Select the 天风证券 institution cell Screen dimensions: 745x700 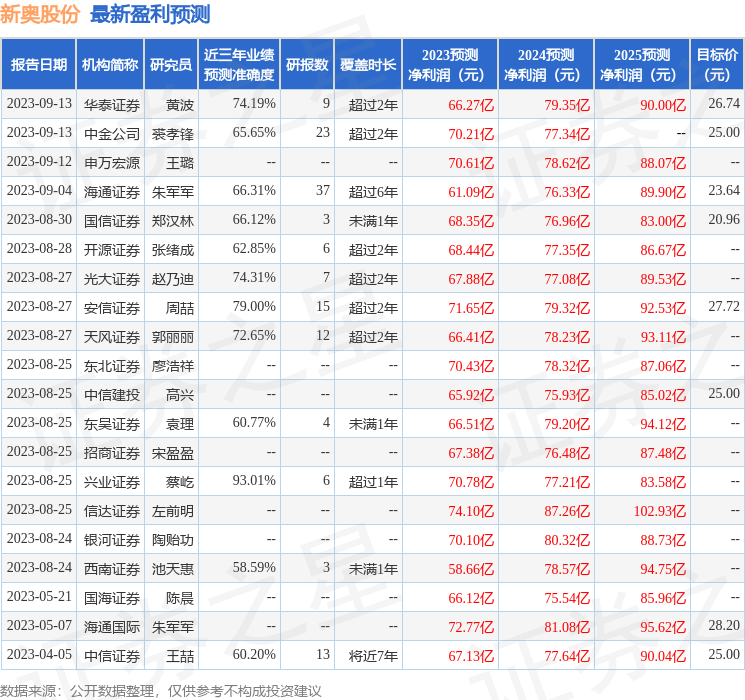pos(112,336)
